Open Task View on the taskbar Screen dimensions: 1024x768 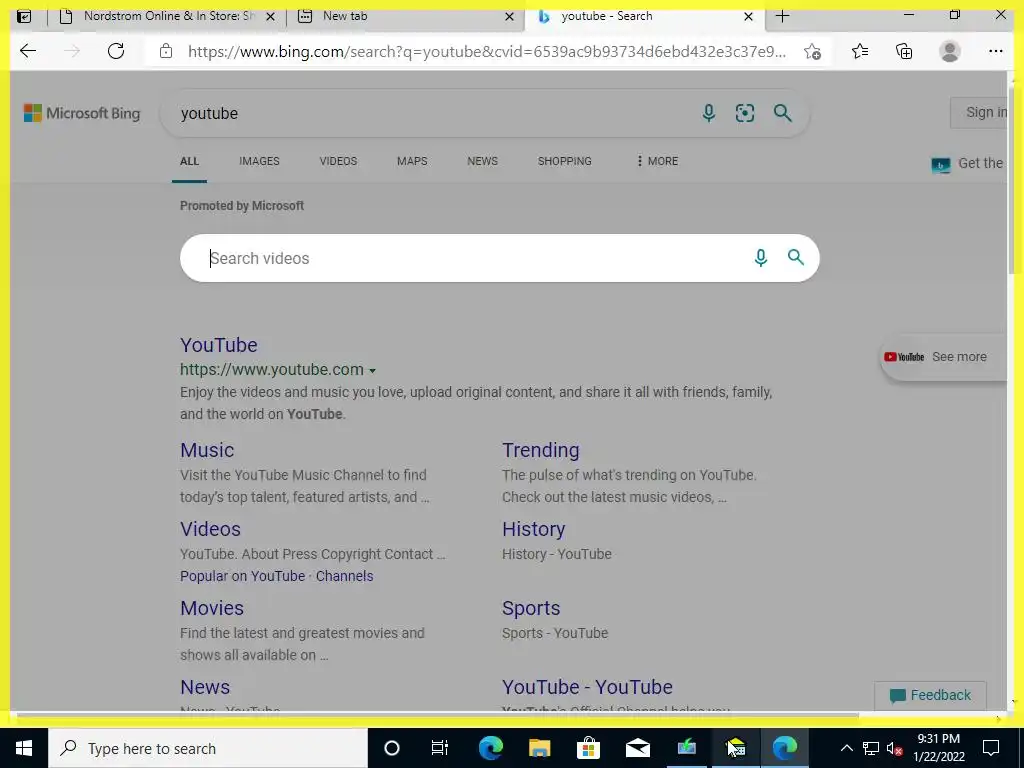[x=440, y=748]
